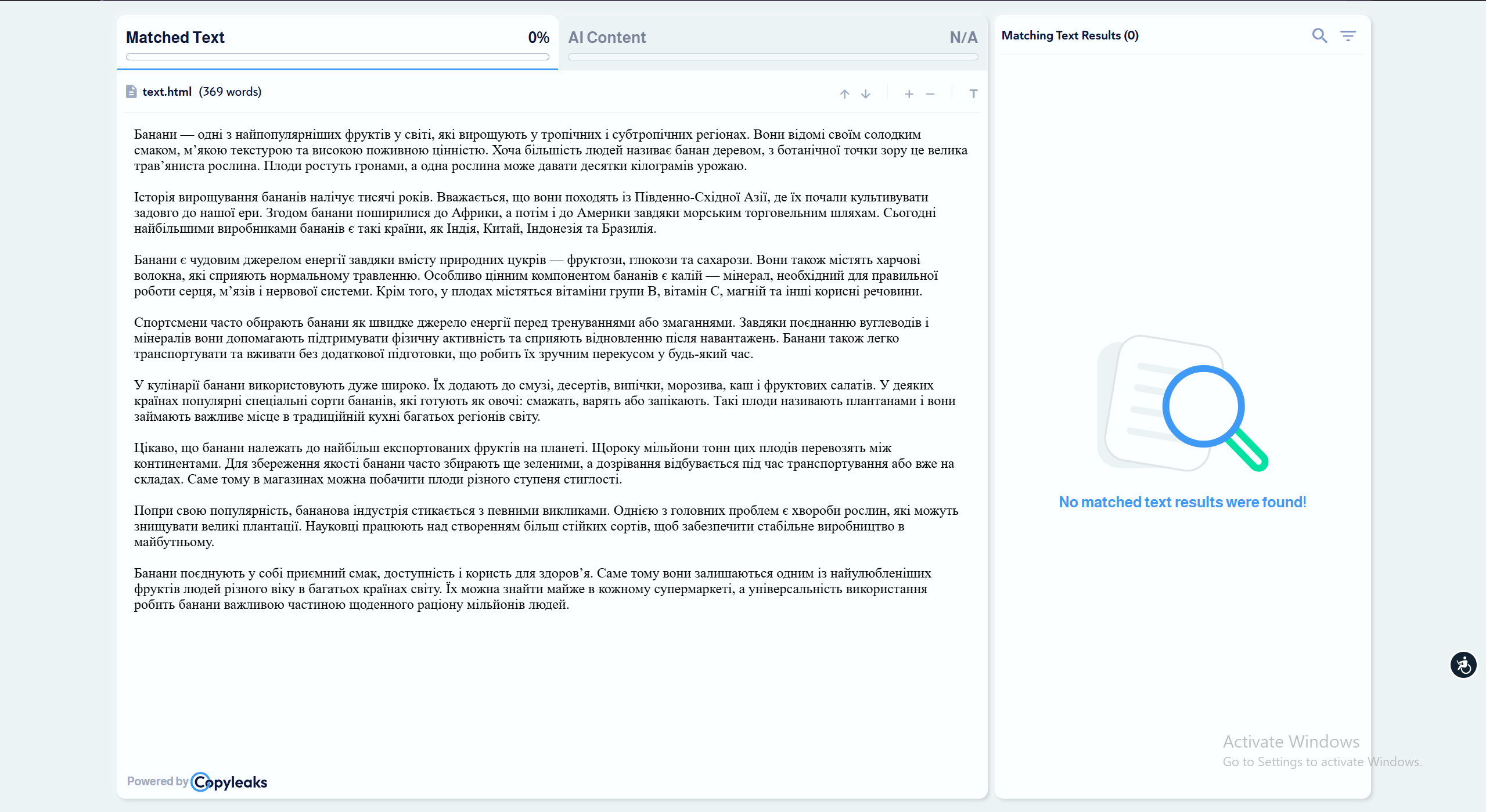Click paragraph starting 'Цікаво, що банани'

[544, 464]
